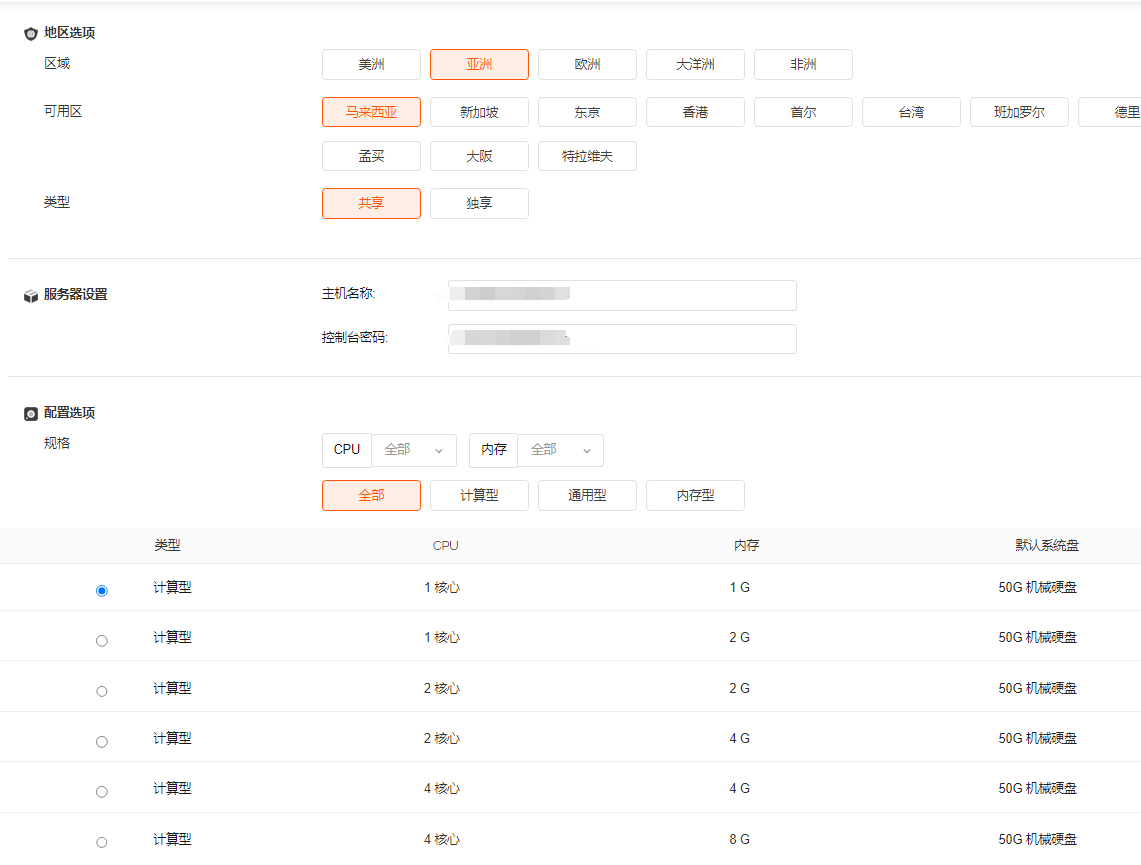Select 新加坡 availability zone

479,112
